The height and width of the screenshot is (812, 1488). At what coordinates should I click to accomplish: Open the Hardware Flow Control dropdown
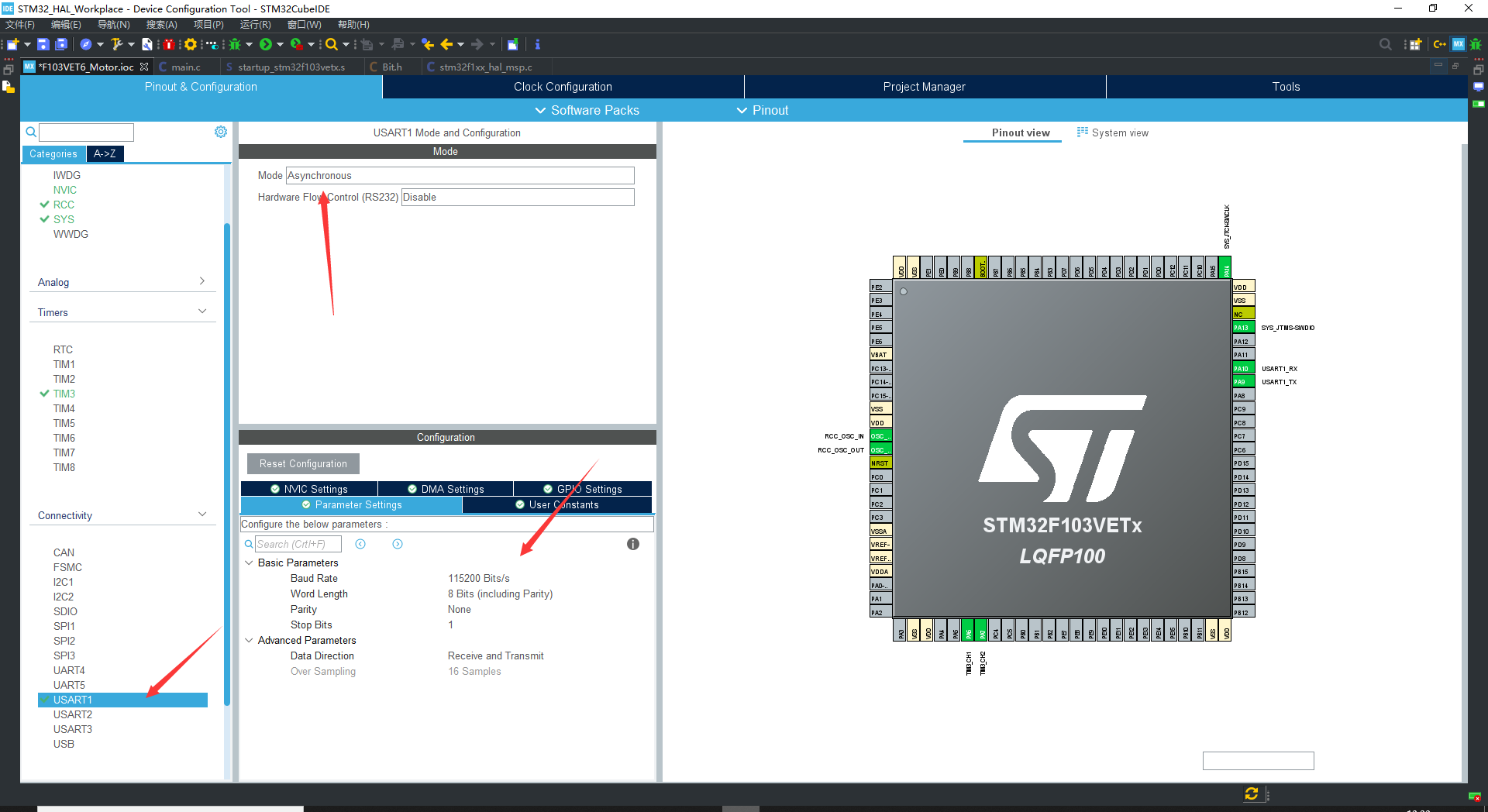click(x=518, y=198)
